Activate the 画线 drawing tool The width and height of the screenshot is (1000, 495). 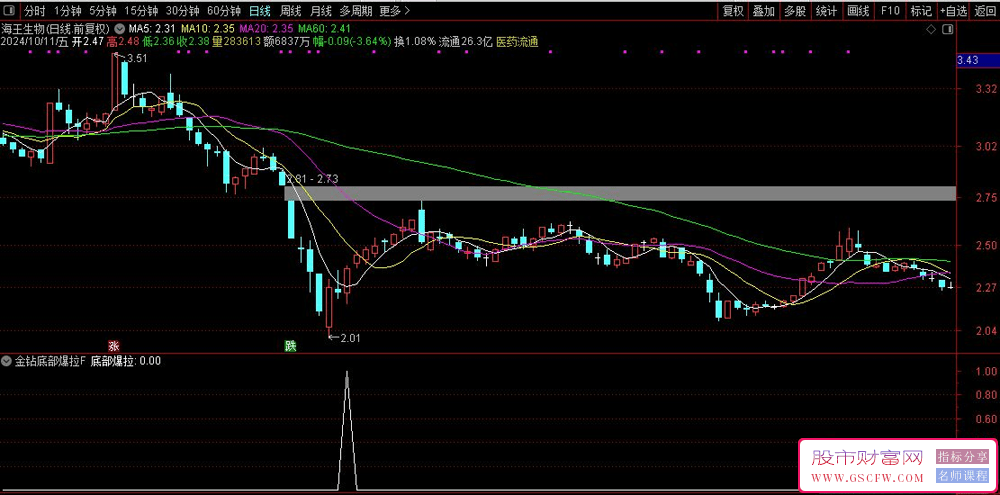(x=858, y=11)
